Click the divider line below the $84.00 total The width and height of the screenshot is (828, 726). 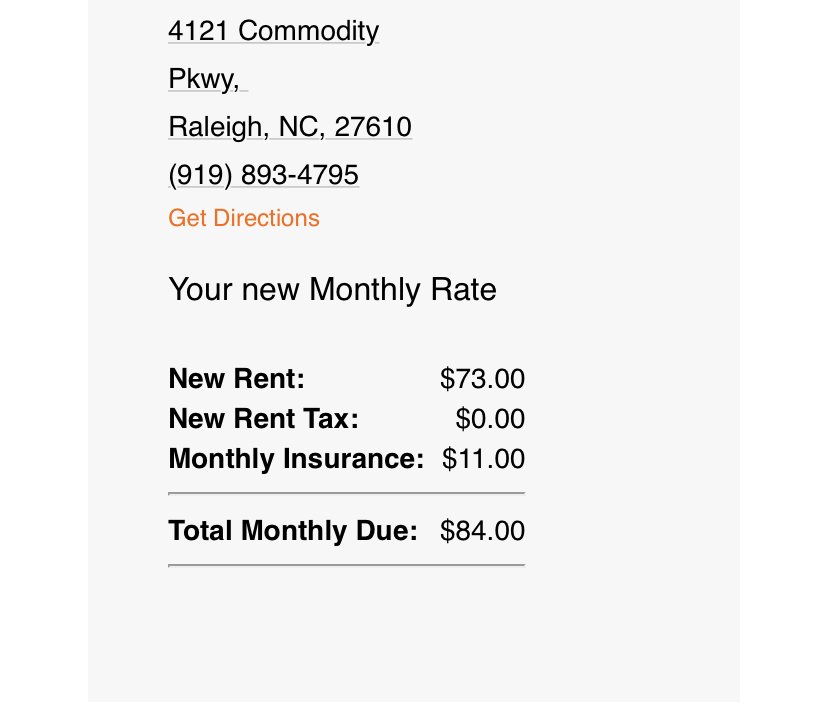[346, 565]
